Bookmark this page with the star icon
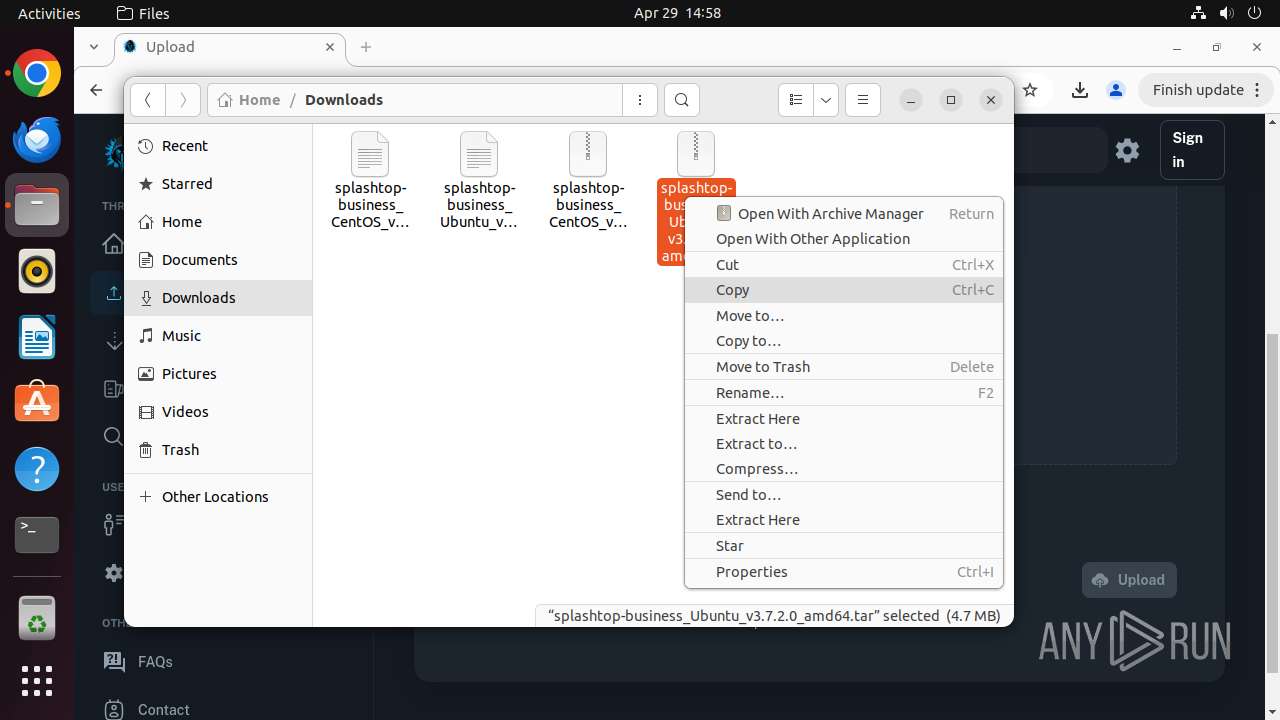This screenshot has width=1280, height=720. point(1030,90)
